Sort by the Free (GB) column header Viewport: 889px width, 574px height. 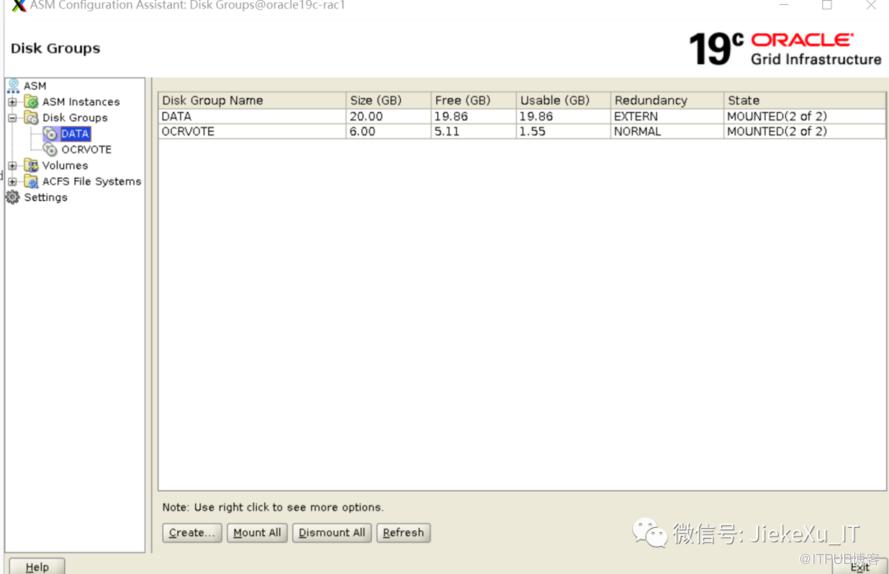pos(473,100)
